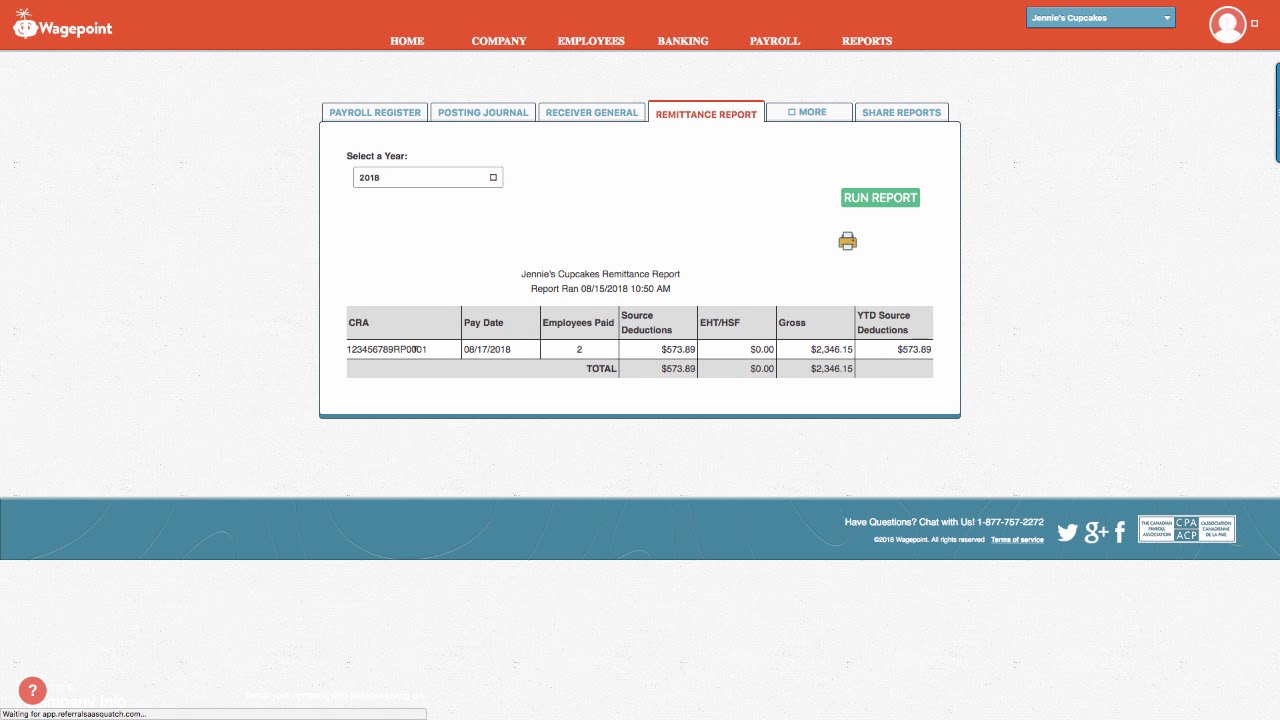Click the TOTAL row label
The width and height of the screenshot is (1280, 720).
tap(601, 369)
